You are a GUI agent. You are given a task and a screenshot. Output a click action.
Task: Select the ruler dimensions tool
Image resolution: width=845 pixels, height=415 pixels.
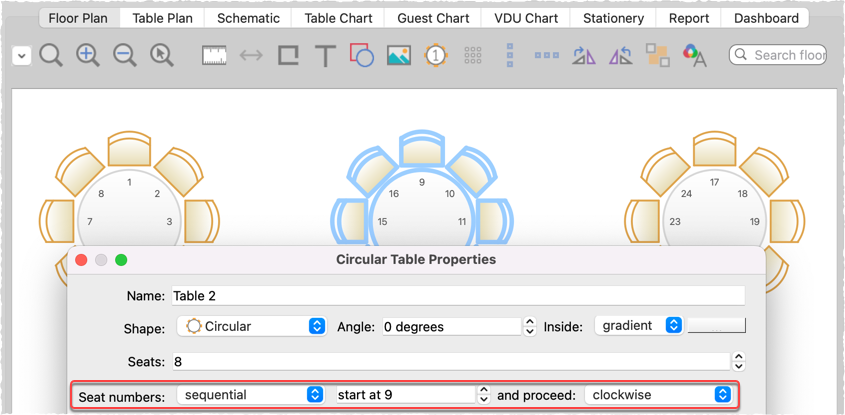(214, 55)
